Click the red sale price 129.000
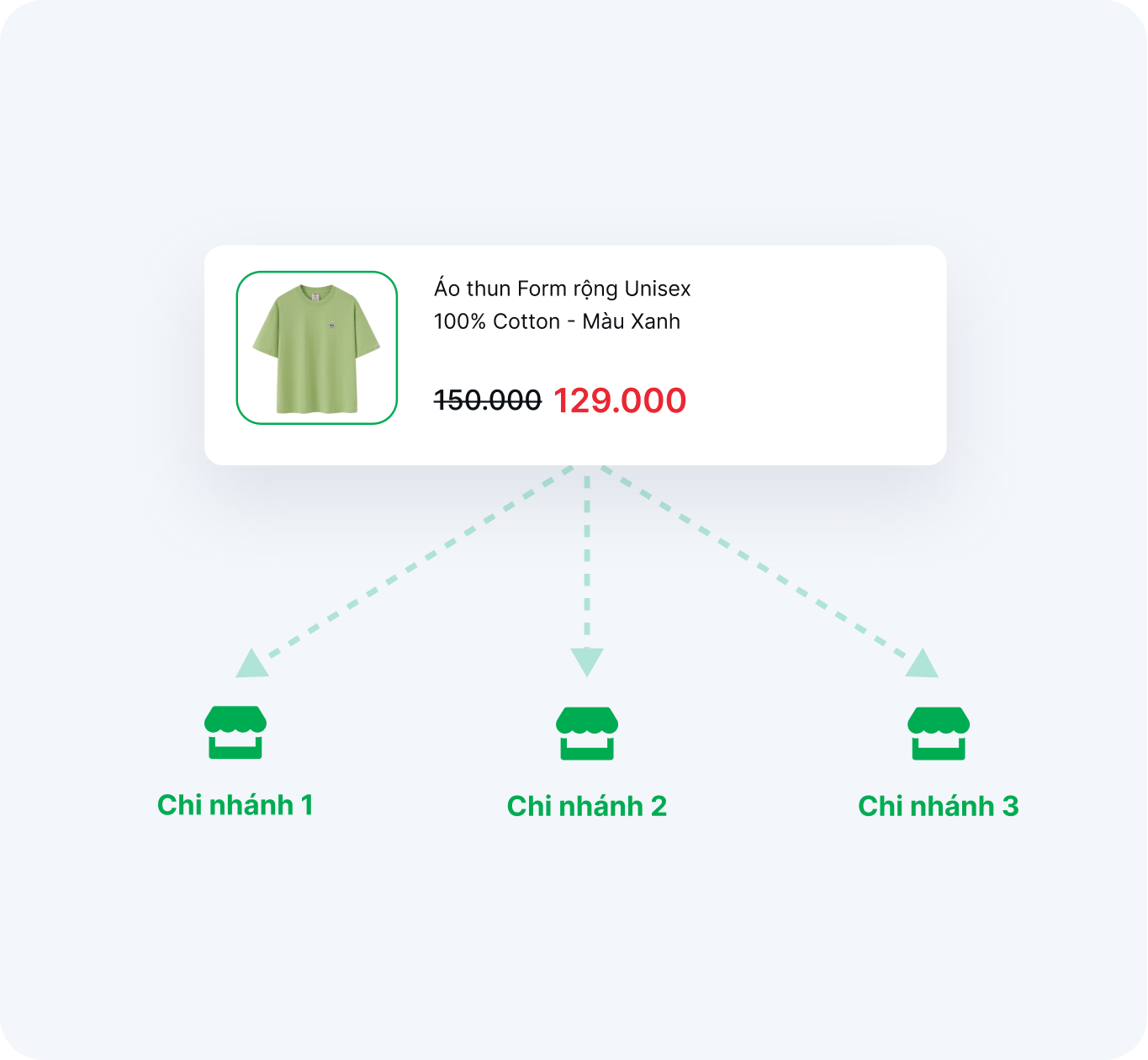This screenshot has width=1148, height=1060. pyautogui.click(x=620, y=400)
